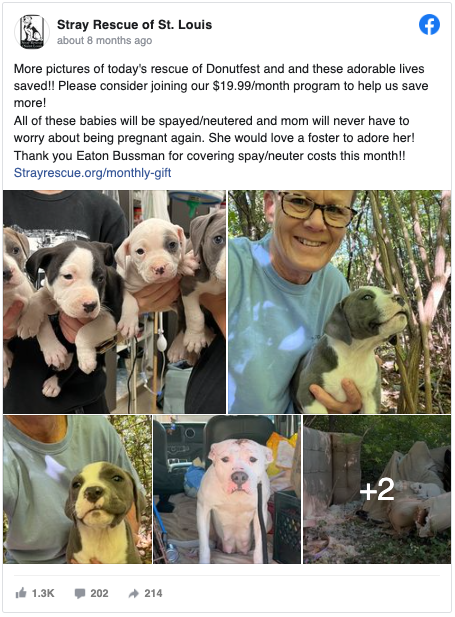Viewport: 455px width, 617px height.
Task: Expand the +2 more photos tile
Action: (x=377, y=490)
